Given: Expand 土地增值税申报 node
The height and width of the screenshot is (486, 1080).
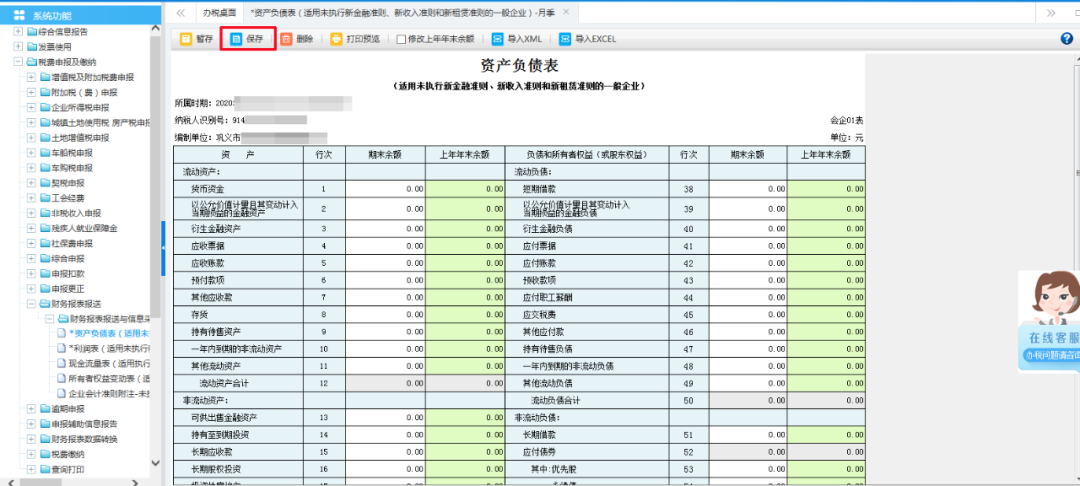Looking at the screenshot, I should (31, 138).
